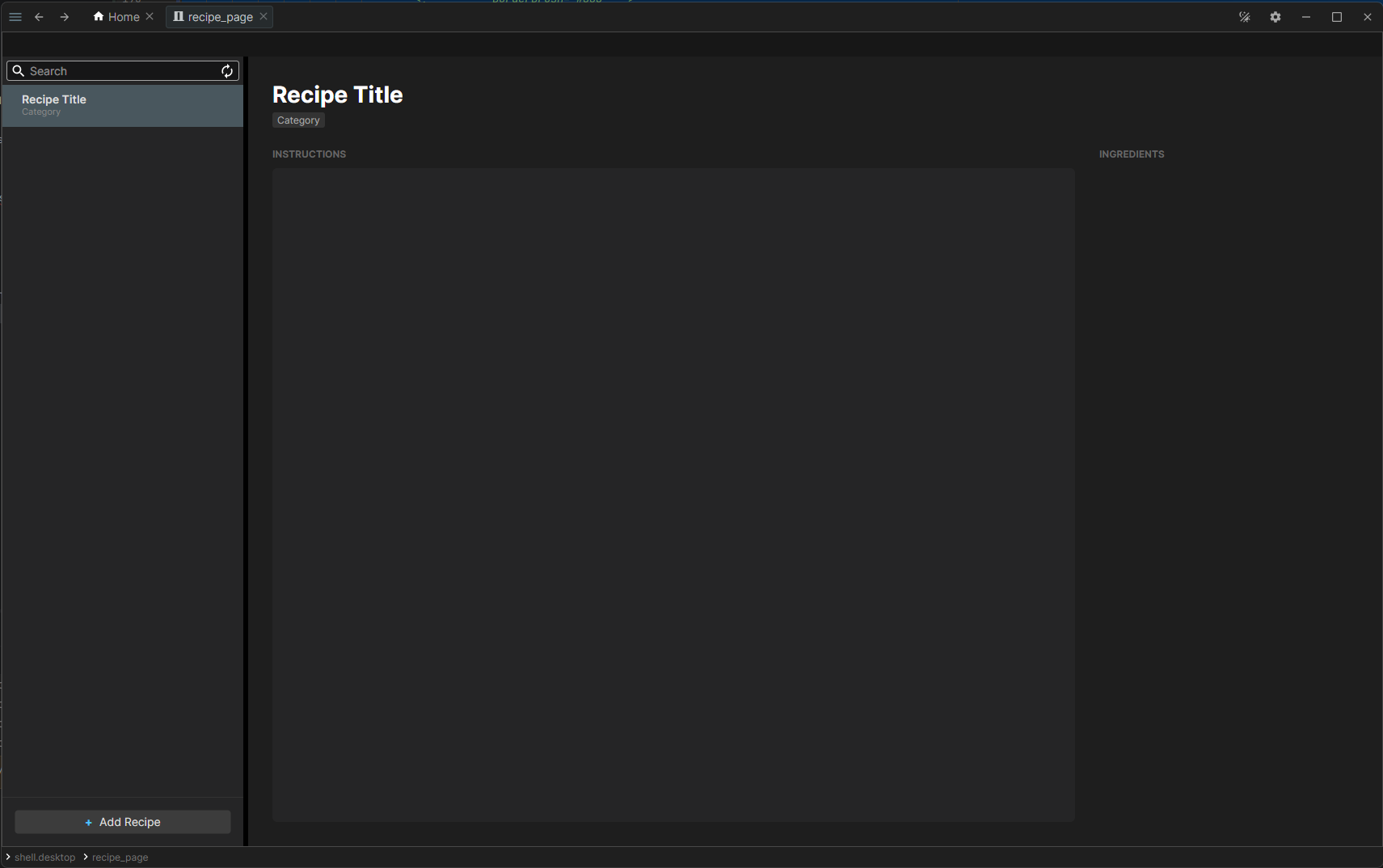
Task: Open shell.desktop from the breadcrumb bar
Action: [x=44, y=857]
